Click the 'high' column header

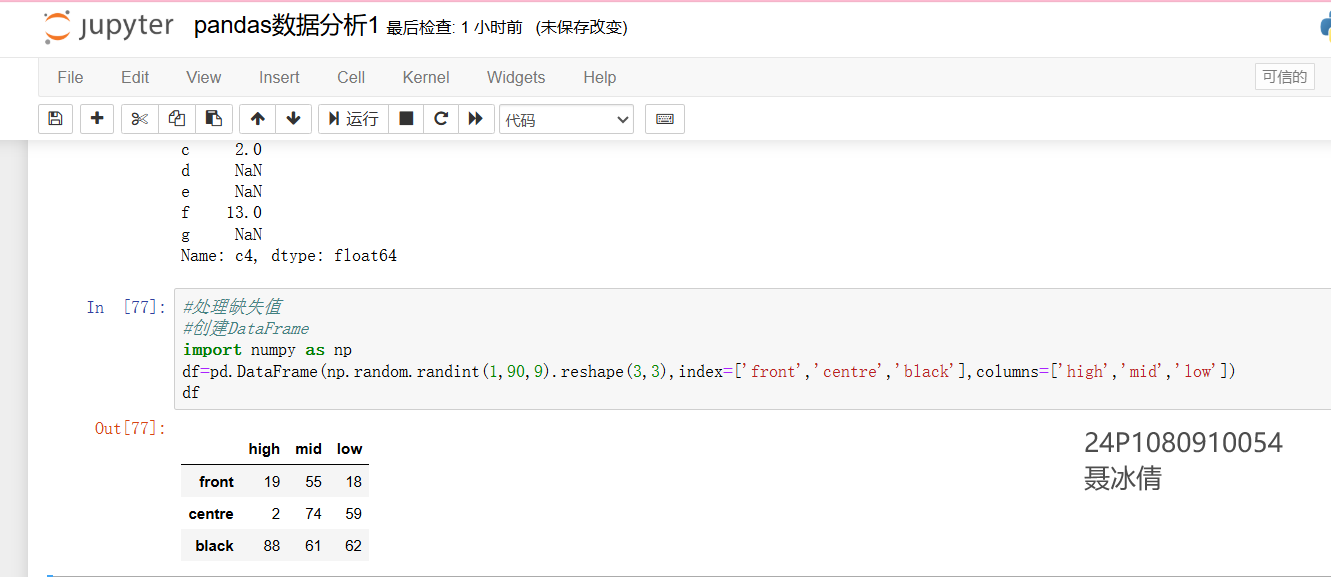tap(264, 449)
